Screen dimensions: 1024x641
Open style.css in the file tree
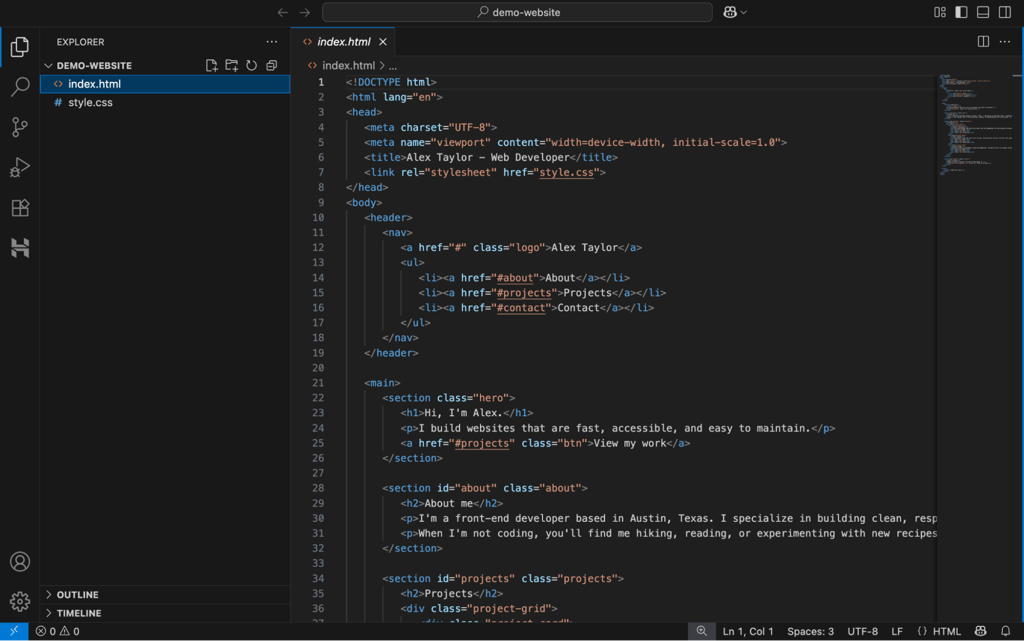[x=165, y=102]
